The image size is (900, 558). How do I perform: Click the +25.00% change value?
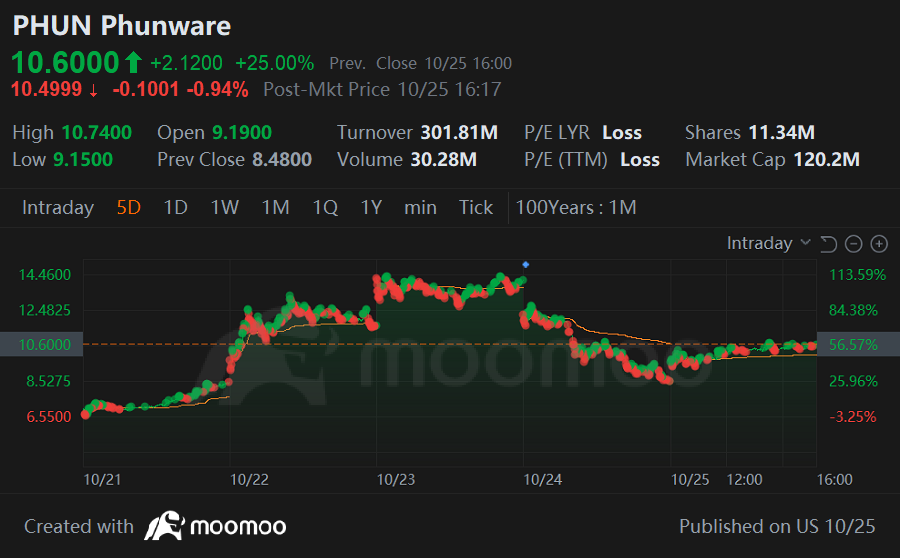(x=275, y=63)
